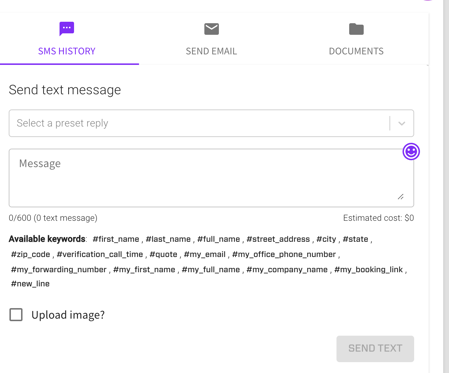449x373 pixels.
Task: Click the vertical scrollbar on the right edge
Action: tap(446, 187)
